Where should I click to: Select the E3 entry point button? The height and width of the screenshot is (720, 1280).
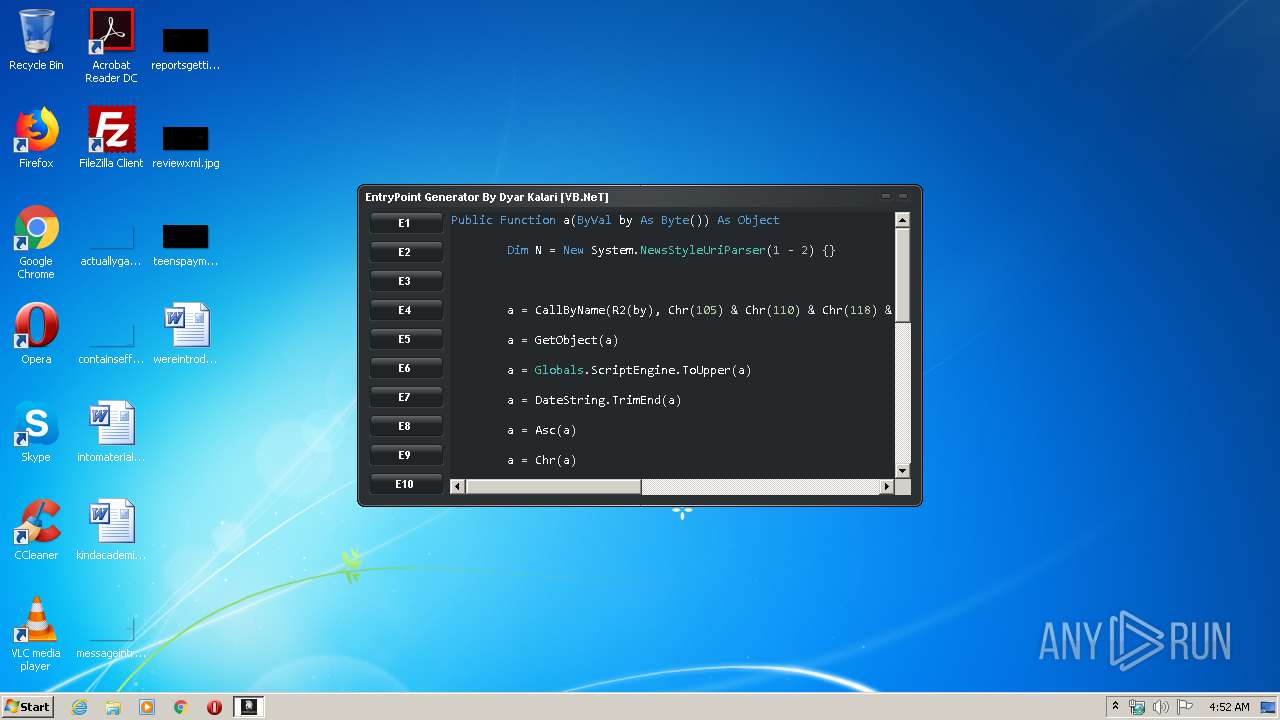pos(405,281)
